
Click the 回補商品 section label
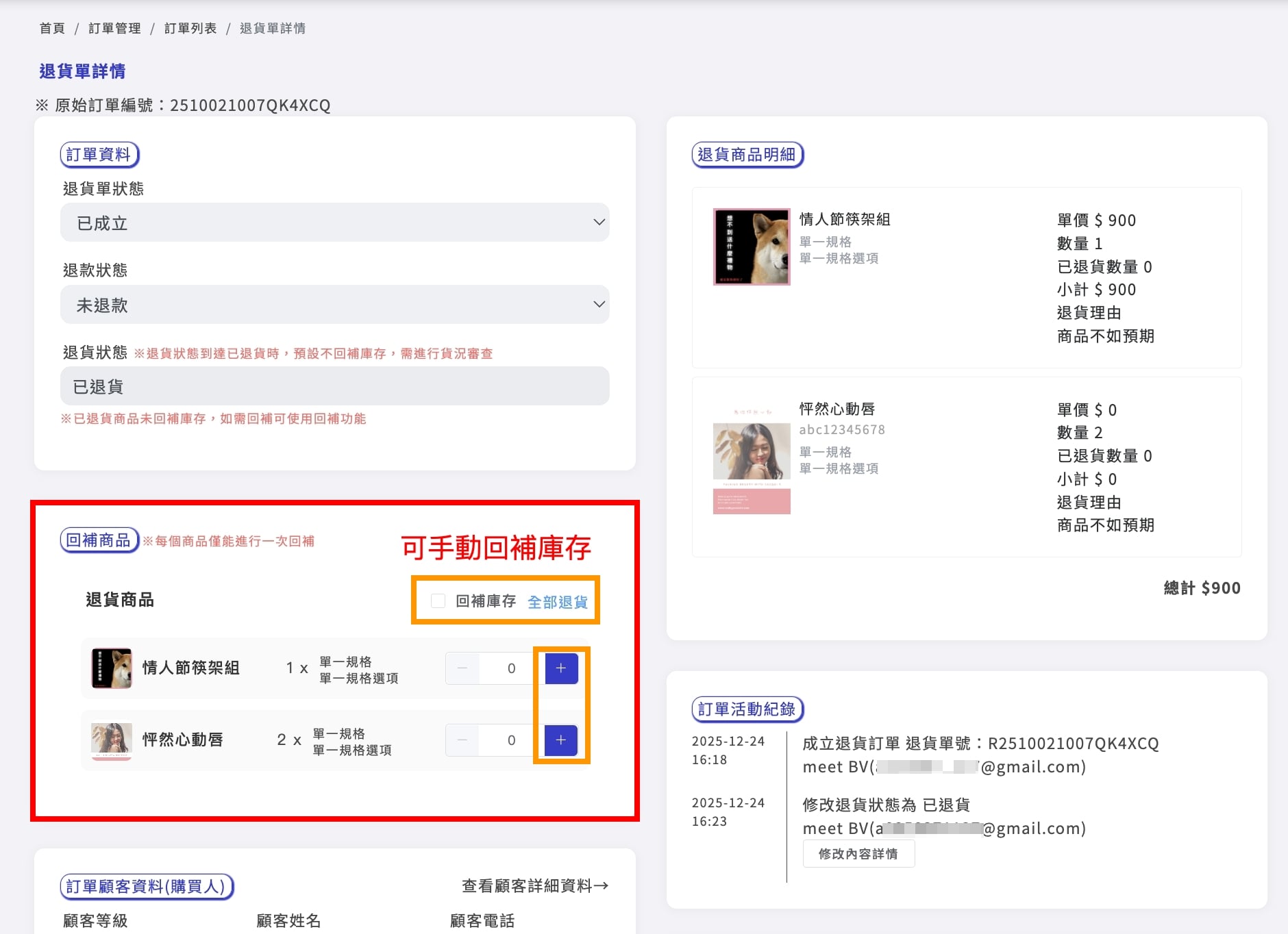[99, 540]
